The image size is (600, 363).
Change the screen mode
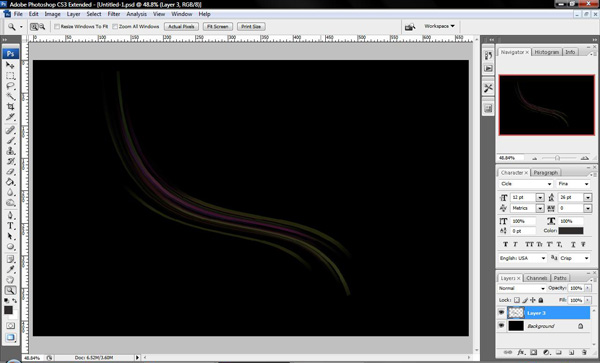coord(10,337)
